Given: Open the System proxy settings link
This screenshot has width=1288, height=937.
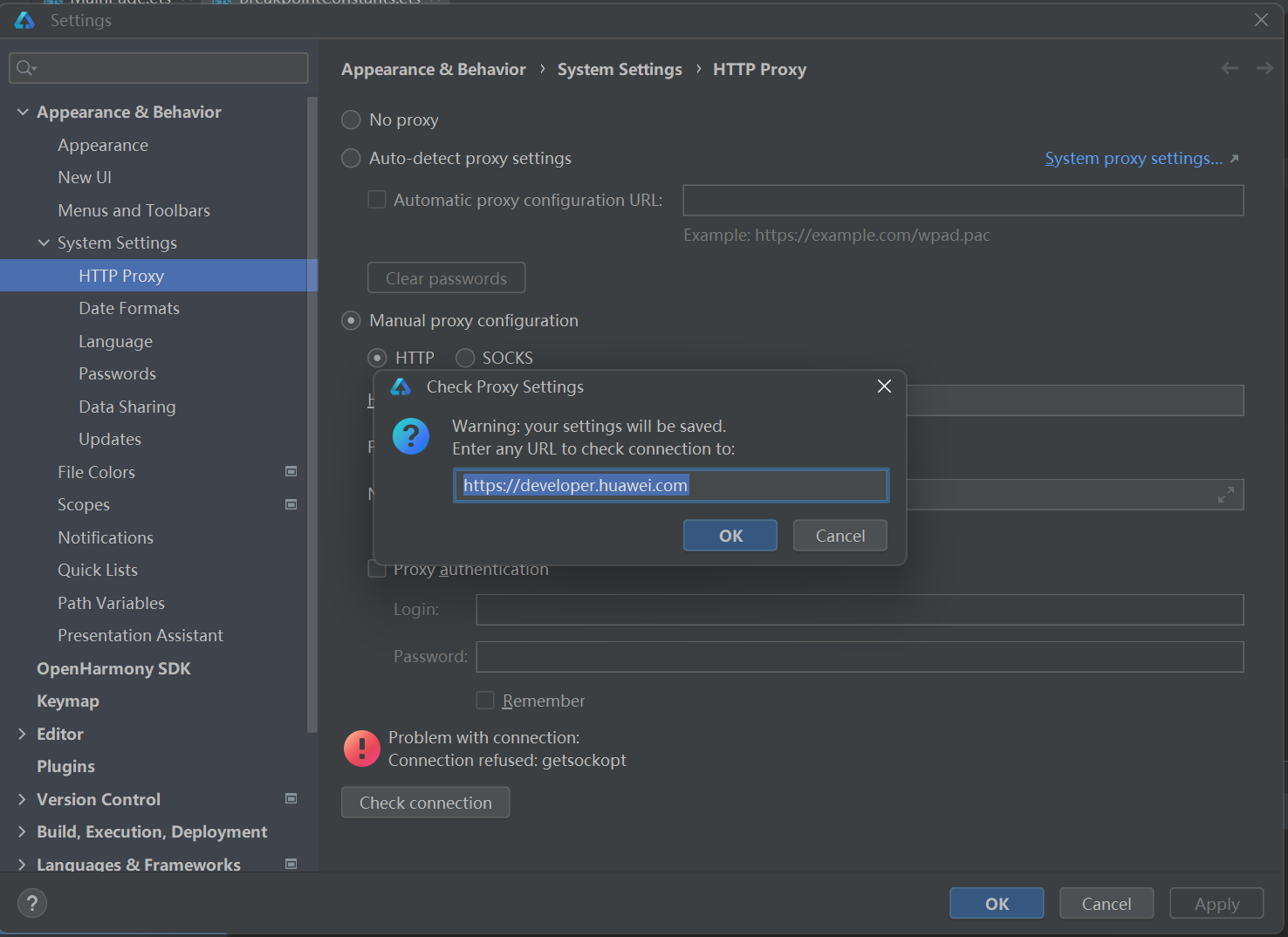Looking at the screenshot, I should [x=1134, y=158].
